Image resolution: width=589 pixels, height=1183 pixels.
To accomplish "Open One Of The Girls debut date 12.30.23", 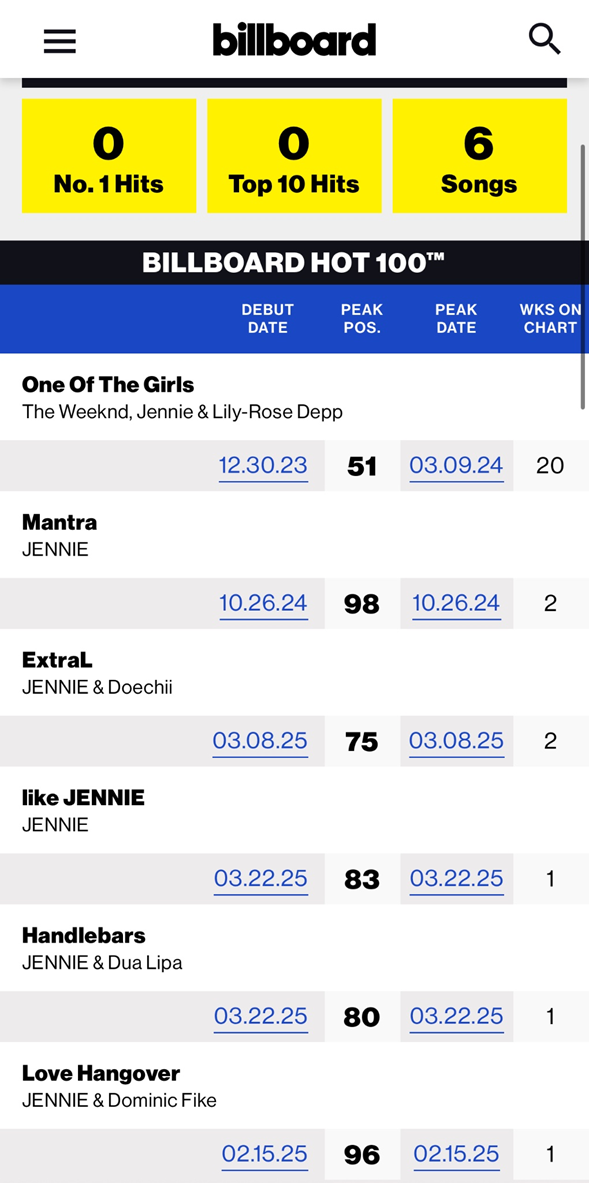I will tap(263, 466).
